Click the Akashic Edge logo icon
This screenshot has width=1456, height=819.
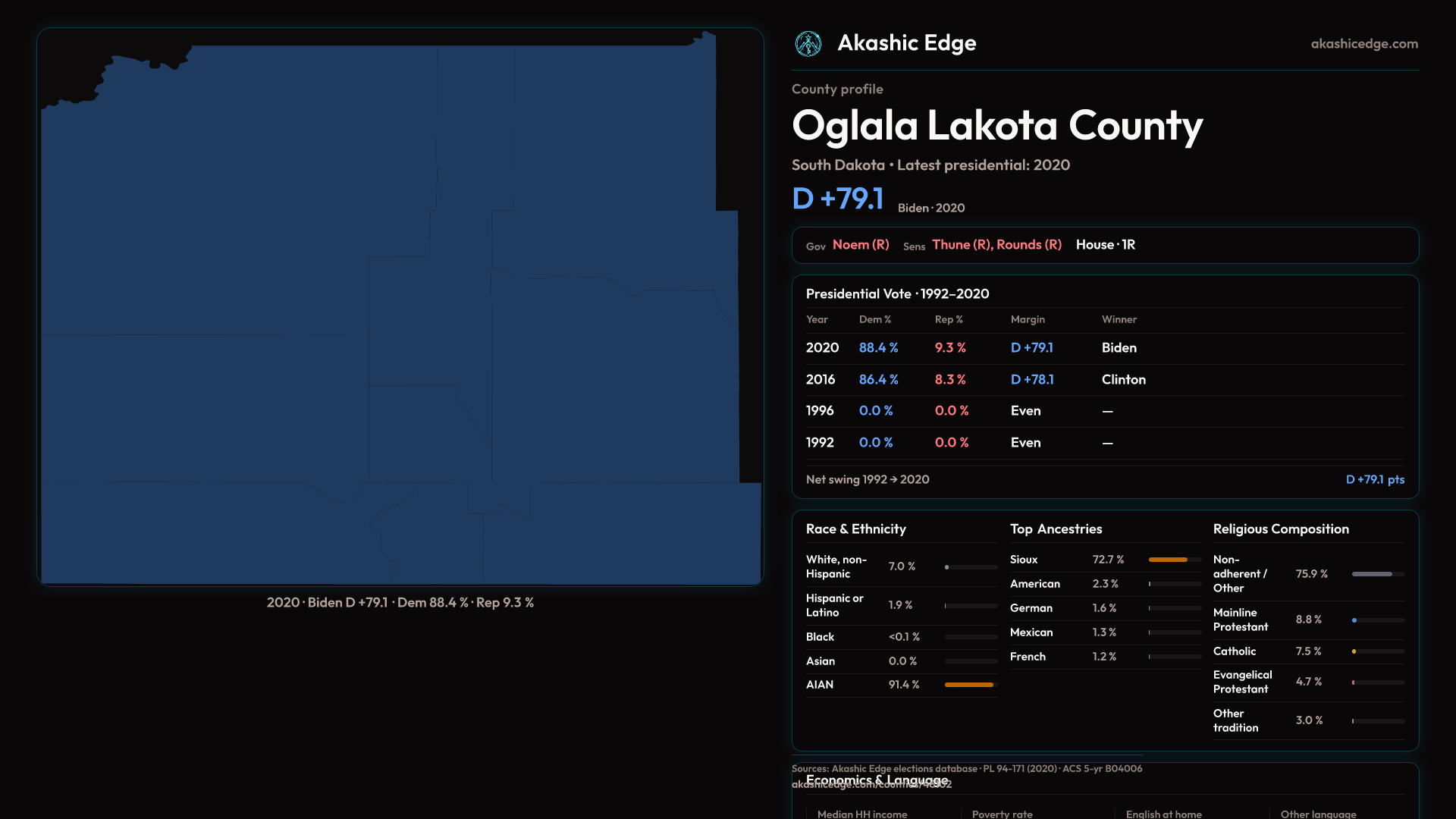click(x=808, y=44)
